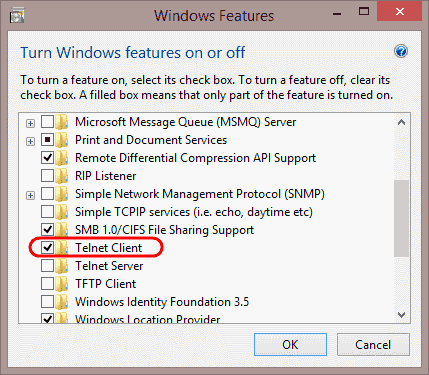This screenshot has width=429, height=375.
Task: Enable the Telnet Server checkbox
Action: click(47, 265)
